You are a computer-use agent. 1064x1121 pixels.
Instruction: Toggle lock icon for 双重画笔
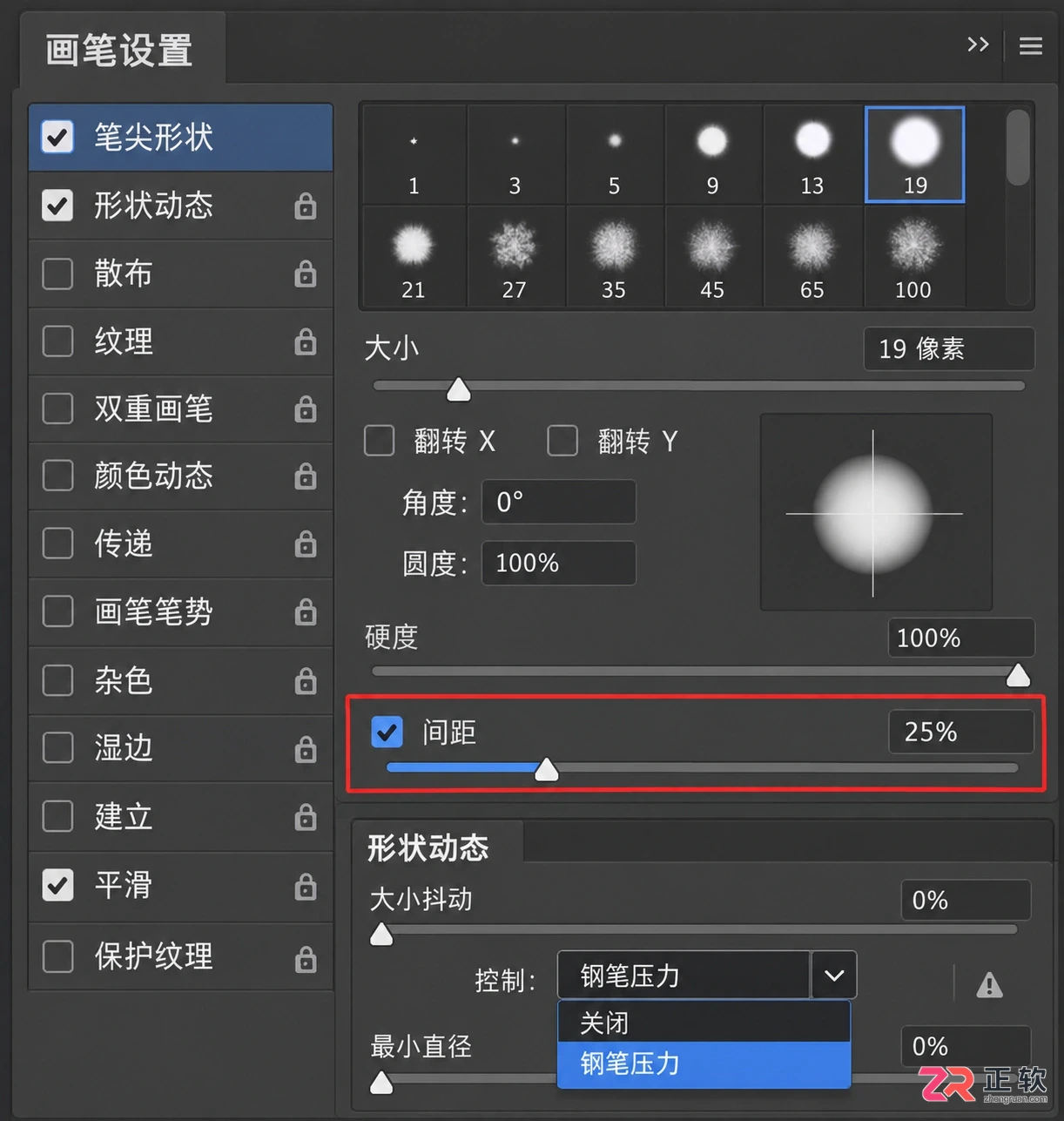(x=306, y=409)
